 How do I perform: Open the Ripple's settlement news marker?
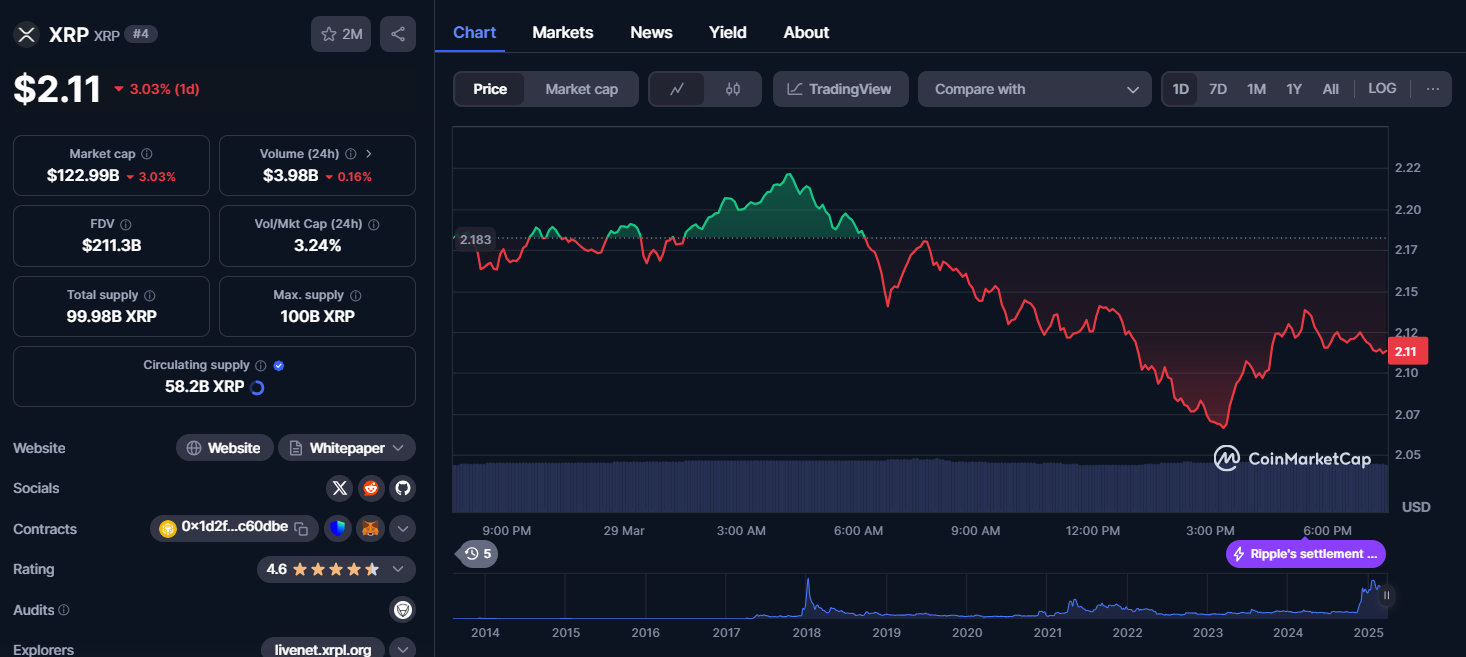tap(1306, 554)
